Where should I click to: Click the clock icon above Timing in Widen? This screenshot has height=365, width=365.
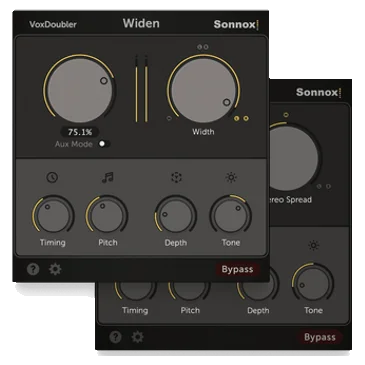[x=52, y=177]
